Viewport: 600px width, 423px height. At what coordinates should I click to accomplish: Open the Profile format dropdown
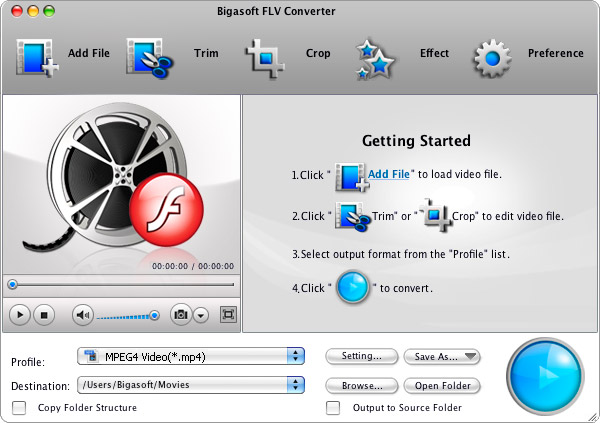pyautogui.click(x=191, y=356)
